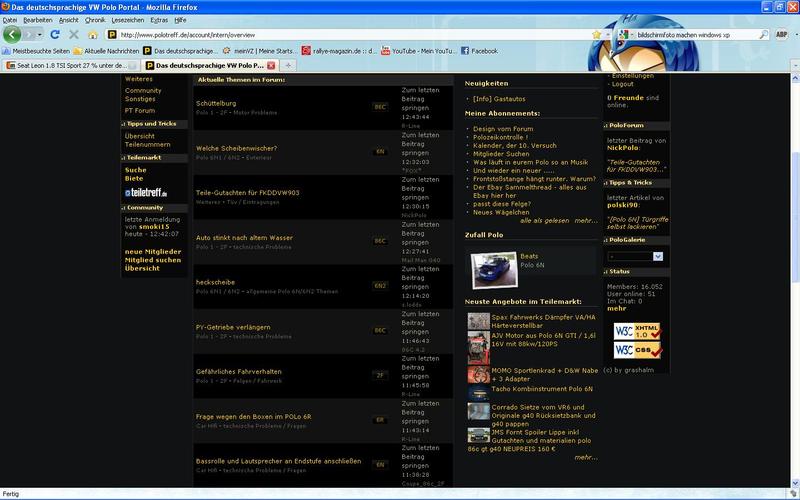Open Bassrolle und Lautsprecher thread
Screen dimensions: 800x500
point(278,461)
